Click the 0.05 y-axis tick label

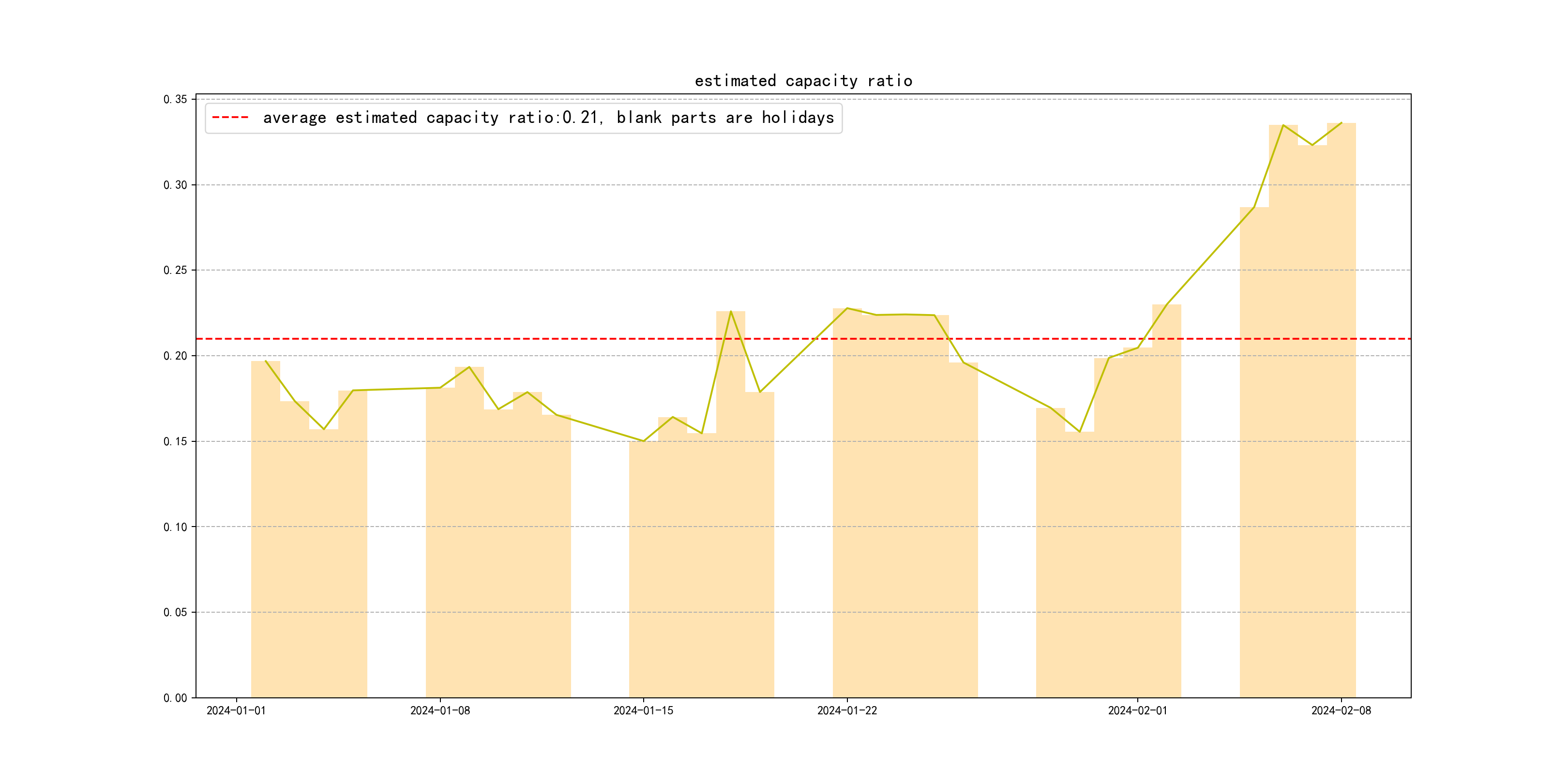tap(175, 612)
